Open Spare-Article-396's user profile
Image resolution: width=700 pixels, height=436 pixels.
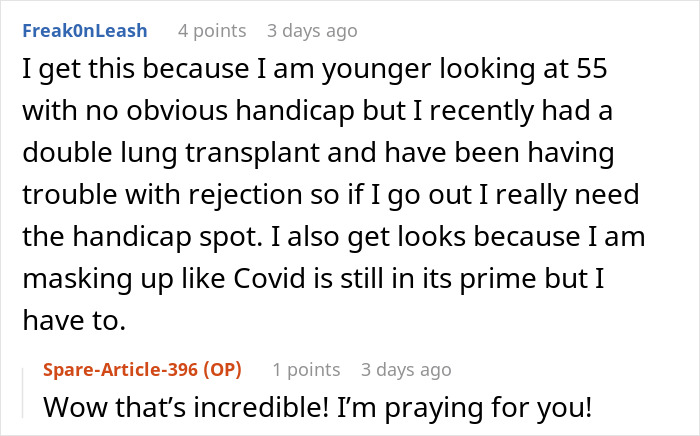[x=122, y=370]
